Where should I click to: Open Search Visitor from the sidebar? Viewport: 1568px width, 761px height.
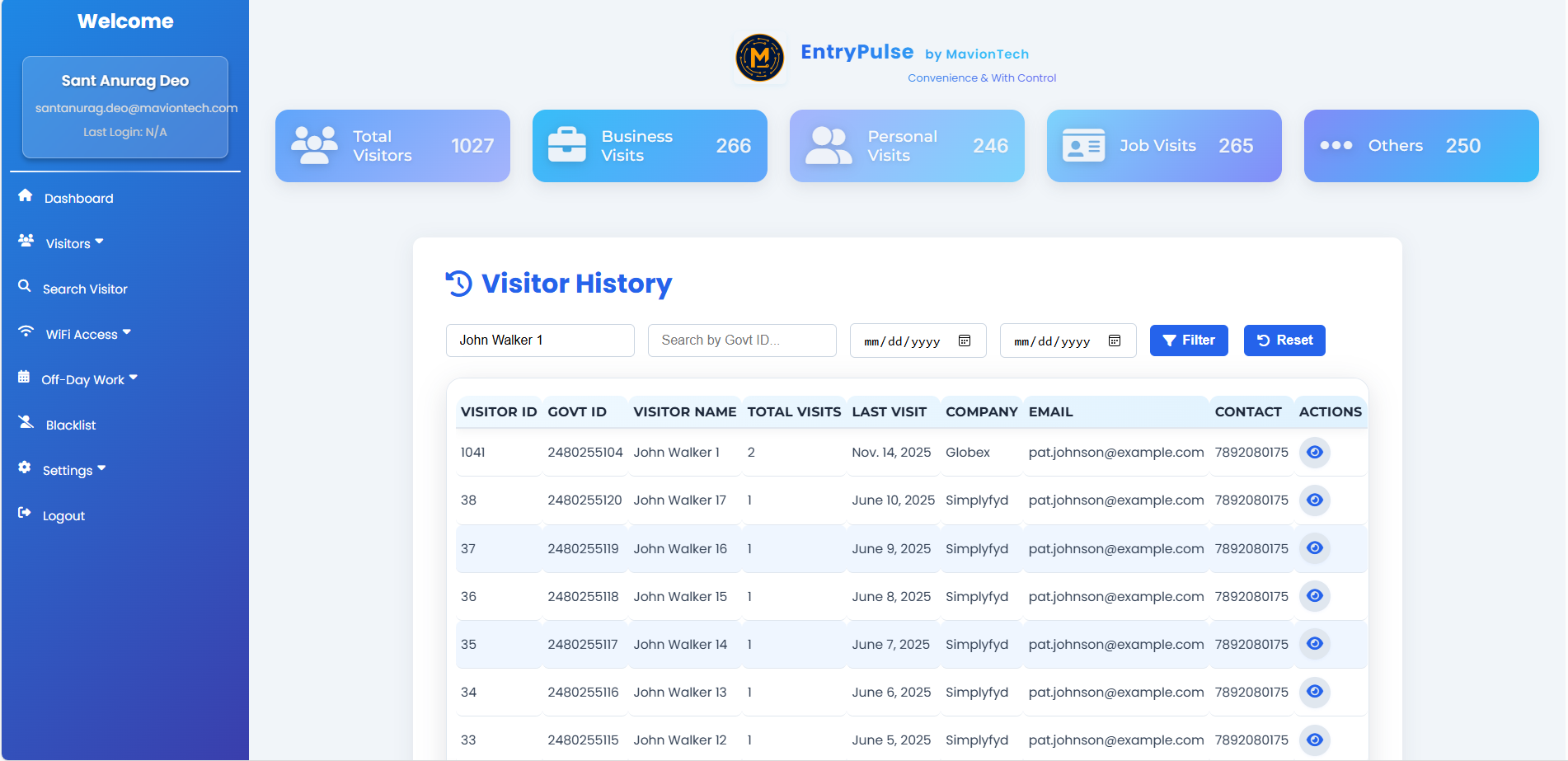coord(84,289)
